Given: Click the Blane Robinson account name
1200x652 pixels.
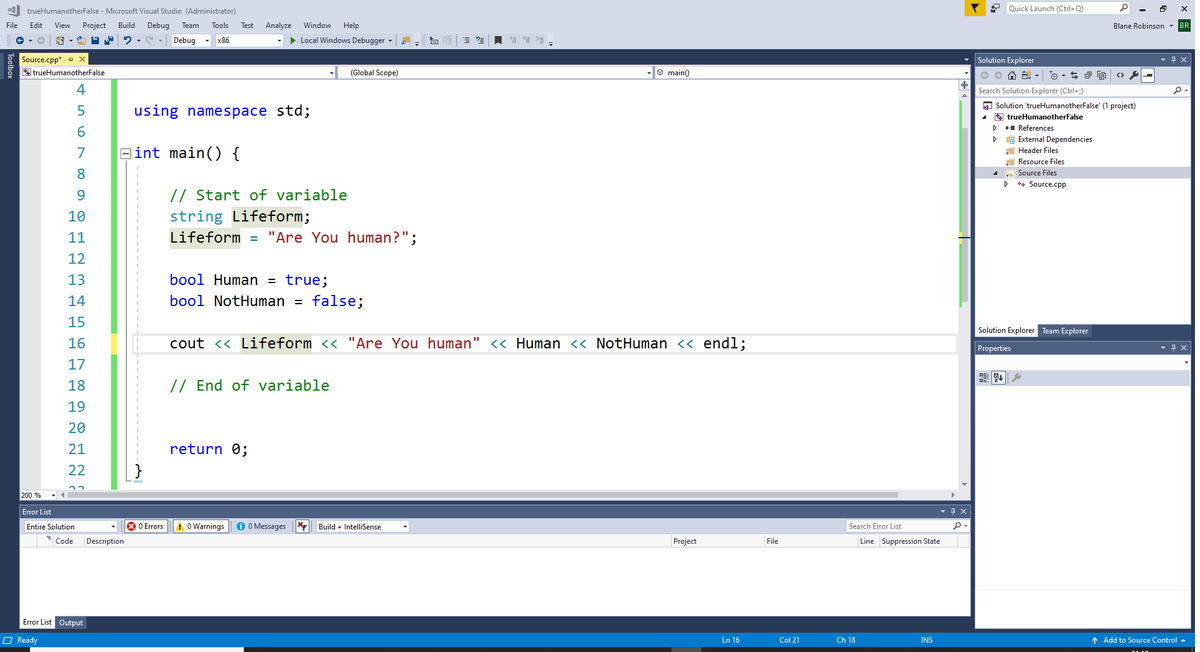Looking at the screenshot, I should (x=1138, y=25).
